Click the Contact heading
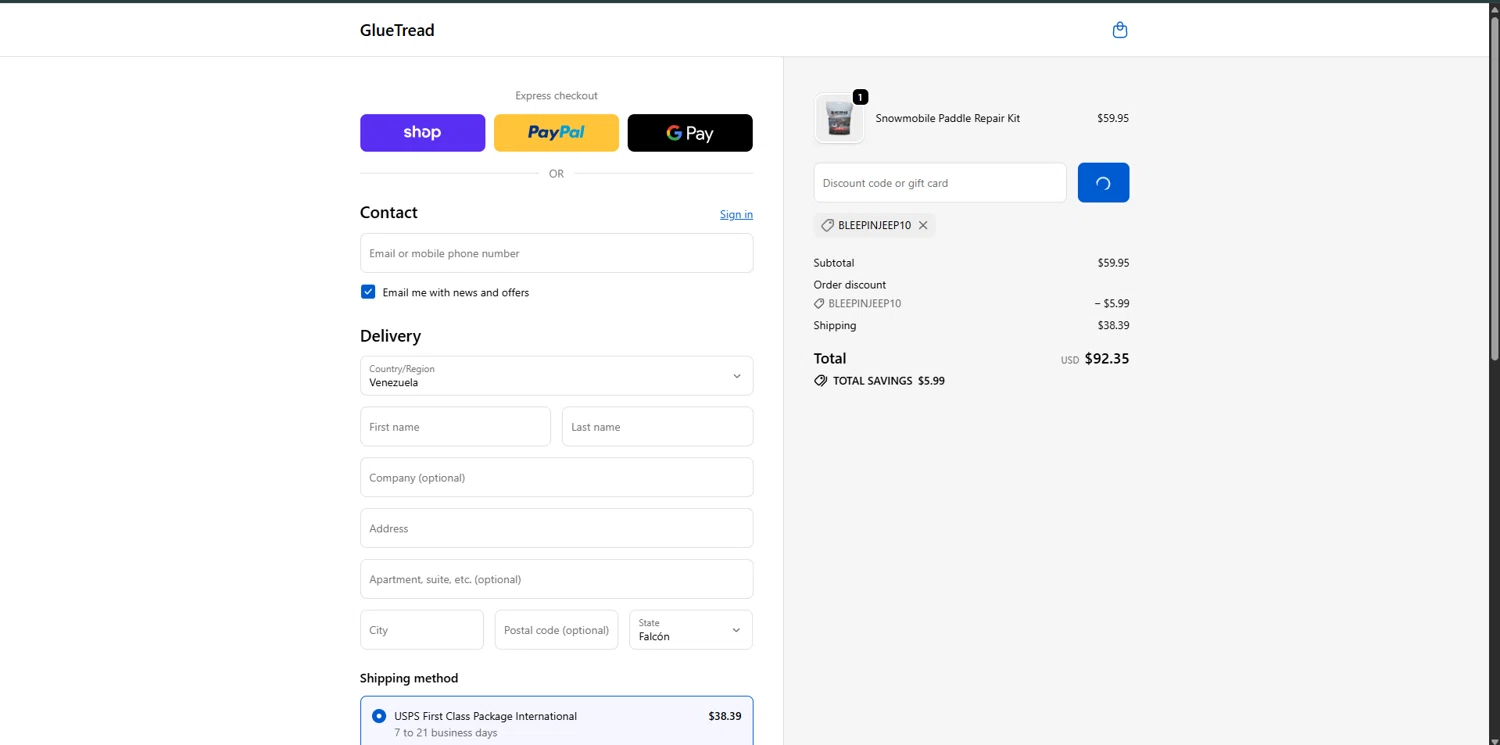1500x745 pixels. 389,212
